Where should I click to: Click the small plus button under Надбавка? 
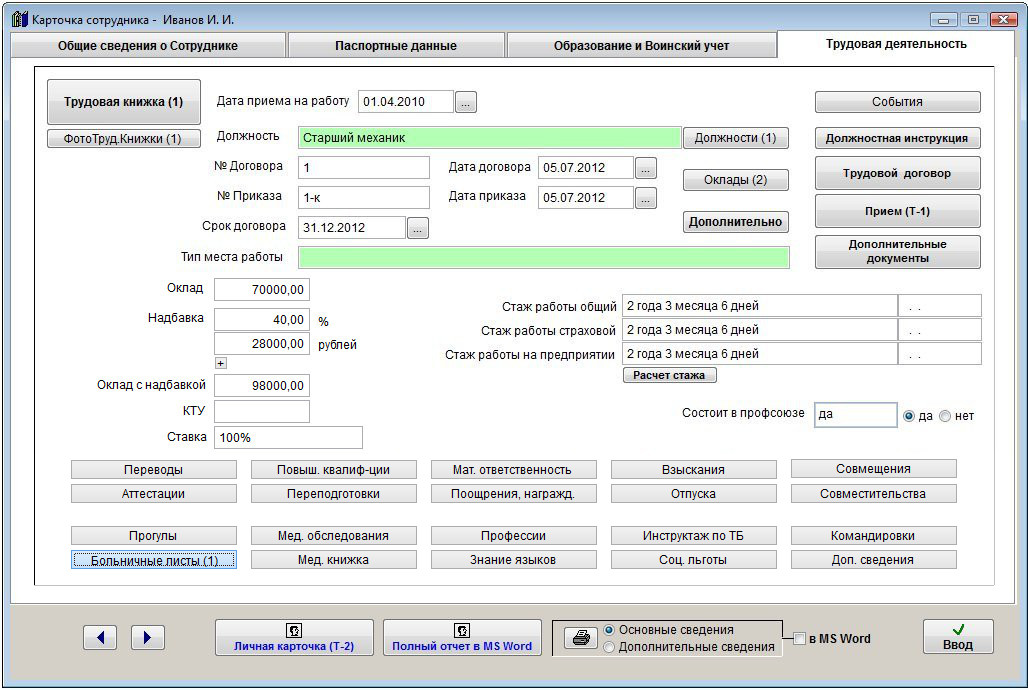(x=221, y=363)
